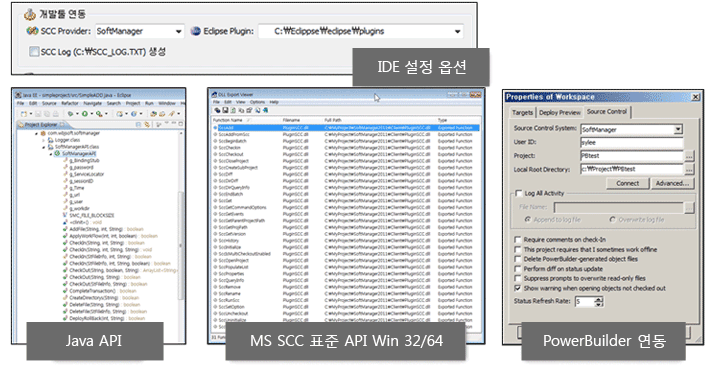Enable the SCC Log generation checkbox
Image resolution: width=724 pixels, height=383 pixels.
[x=34, y=51]
